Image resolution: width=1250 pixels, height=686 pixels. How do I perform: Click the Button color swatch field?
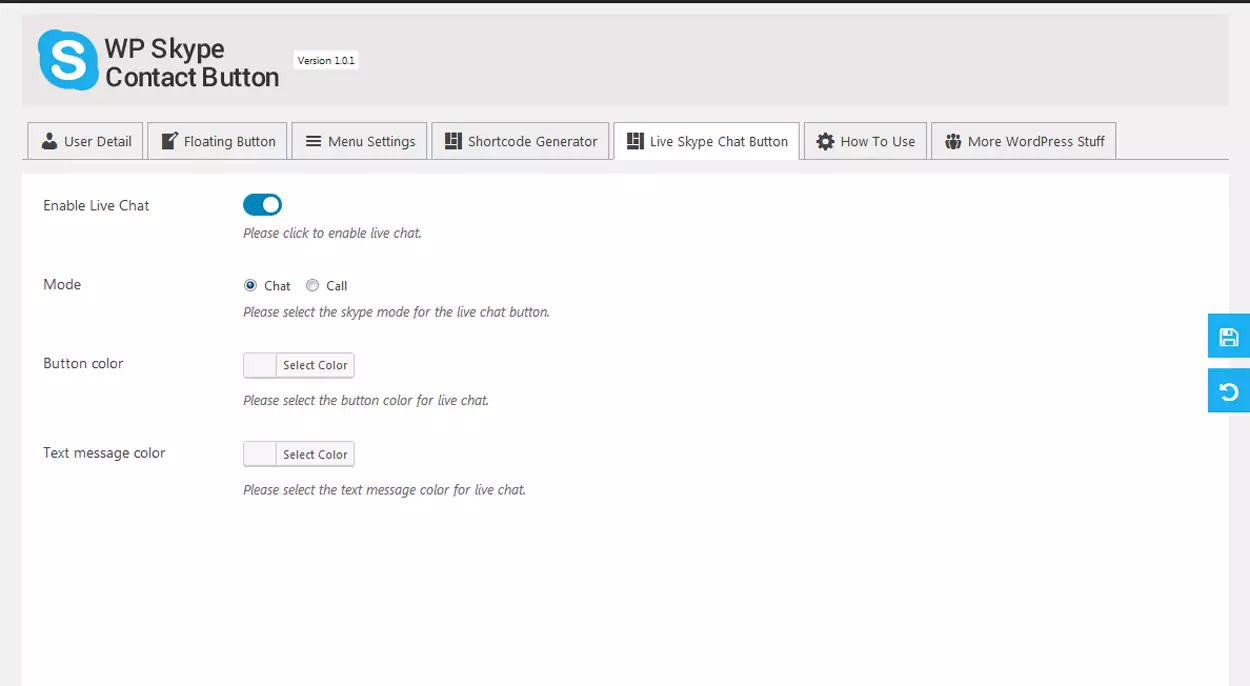pos(260,365)
